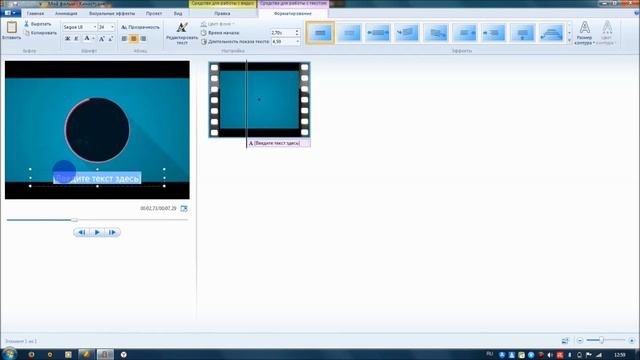Open the Segoe UI font family dropdown
Image resolution: width=640 pixels, height=360 pixels.
click(95, 27)
